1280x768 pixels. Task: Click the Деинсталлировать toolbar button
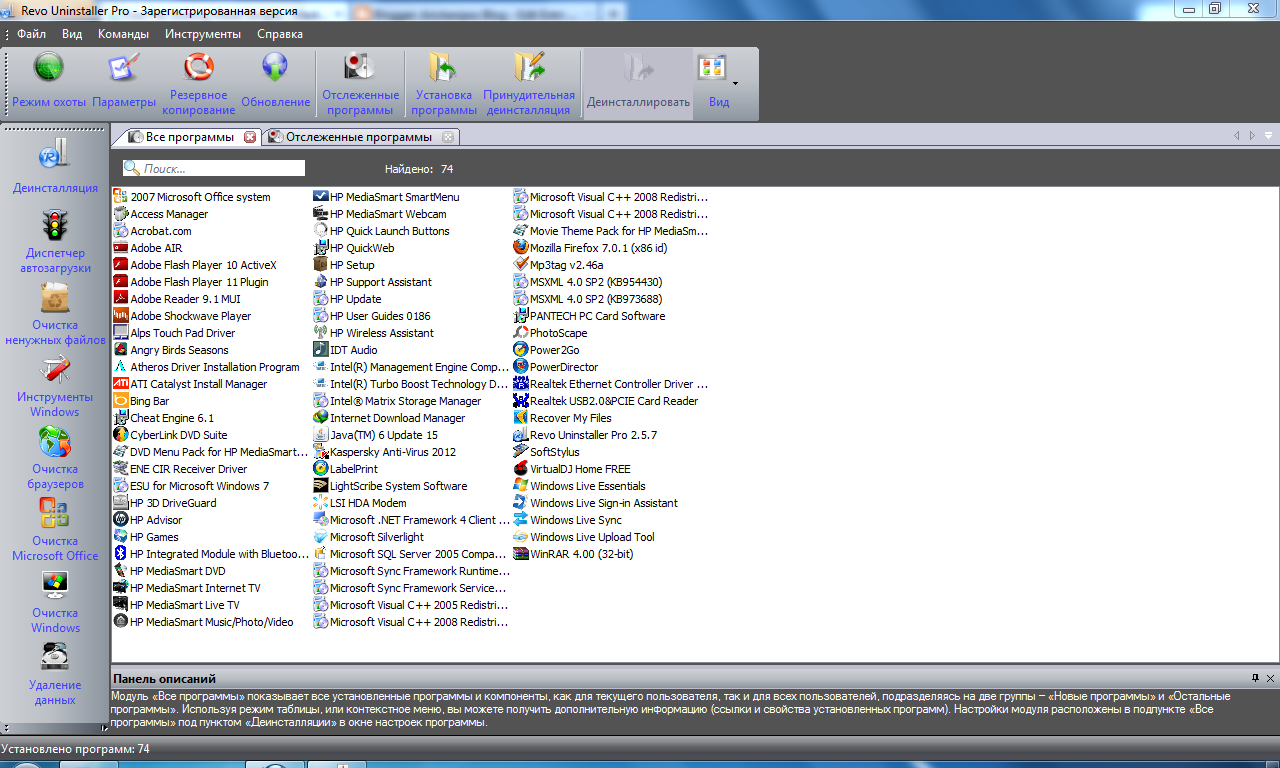[638, 84]
